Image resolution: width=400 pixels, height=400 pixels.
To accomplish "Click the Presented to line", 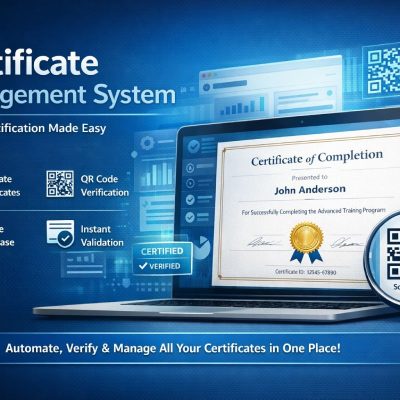I will pyautogui.click(x=310, y=177).
